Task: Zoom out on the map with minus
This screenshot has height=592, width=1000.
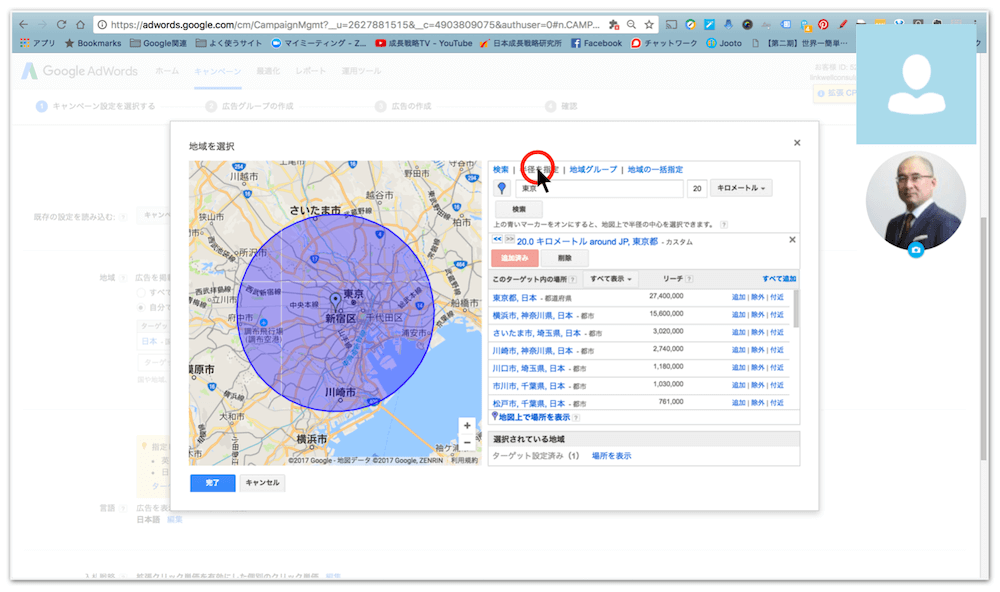Action: tap(467, 442)
